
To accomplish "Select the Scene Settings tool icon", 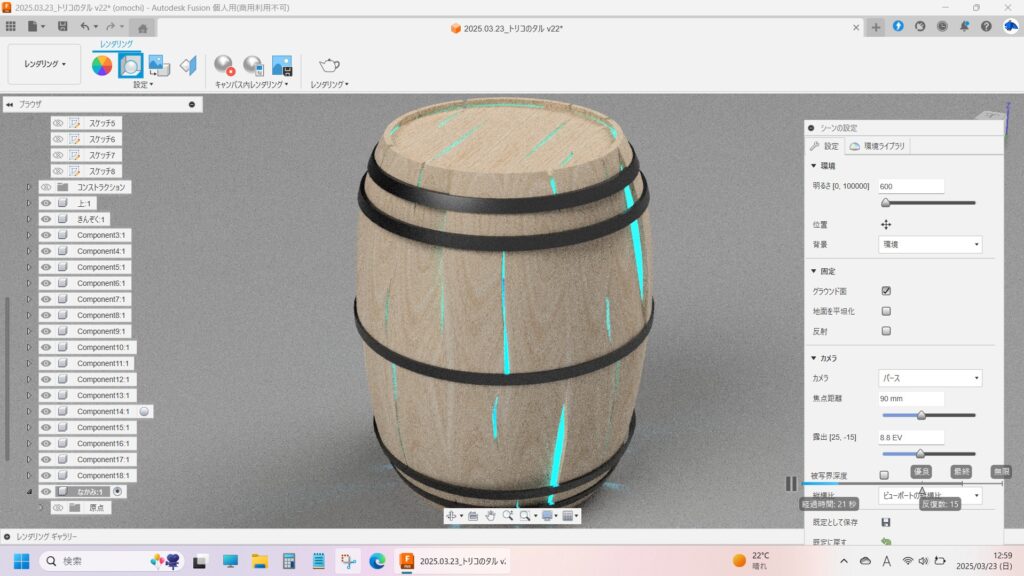I will [x=131, y=66].
